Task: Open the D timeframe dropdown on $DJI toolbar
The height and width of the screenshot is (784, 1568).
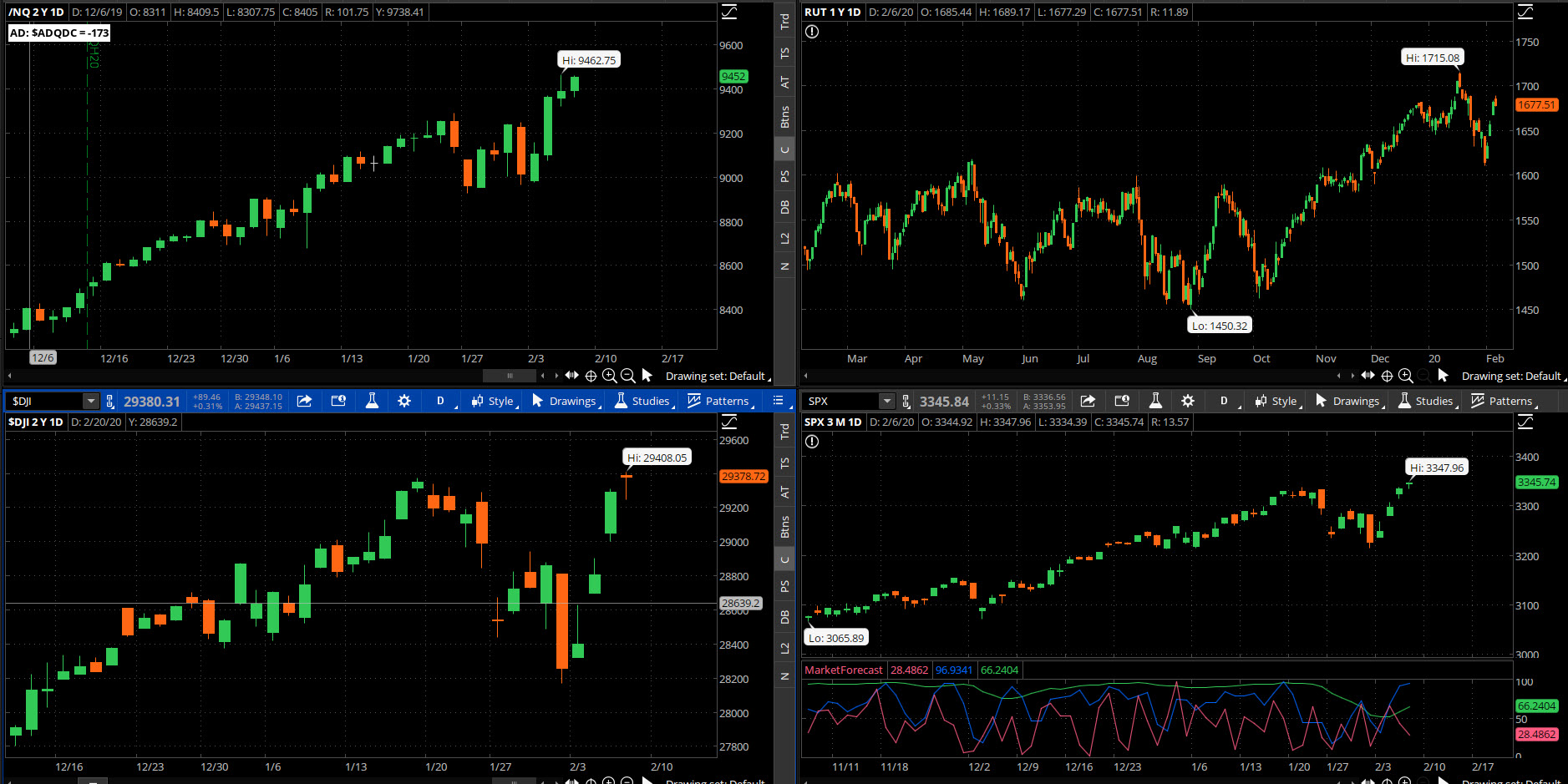Action: tap(443, 401)
